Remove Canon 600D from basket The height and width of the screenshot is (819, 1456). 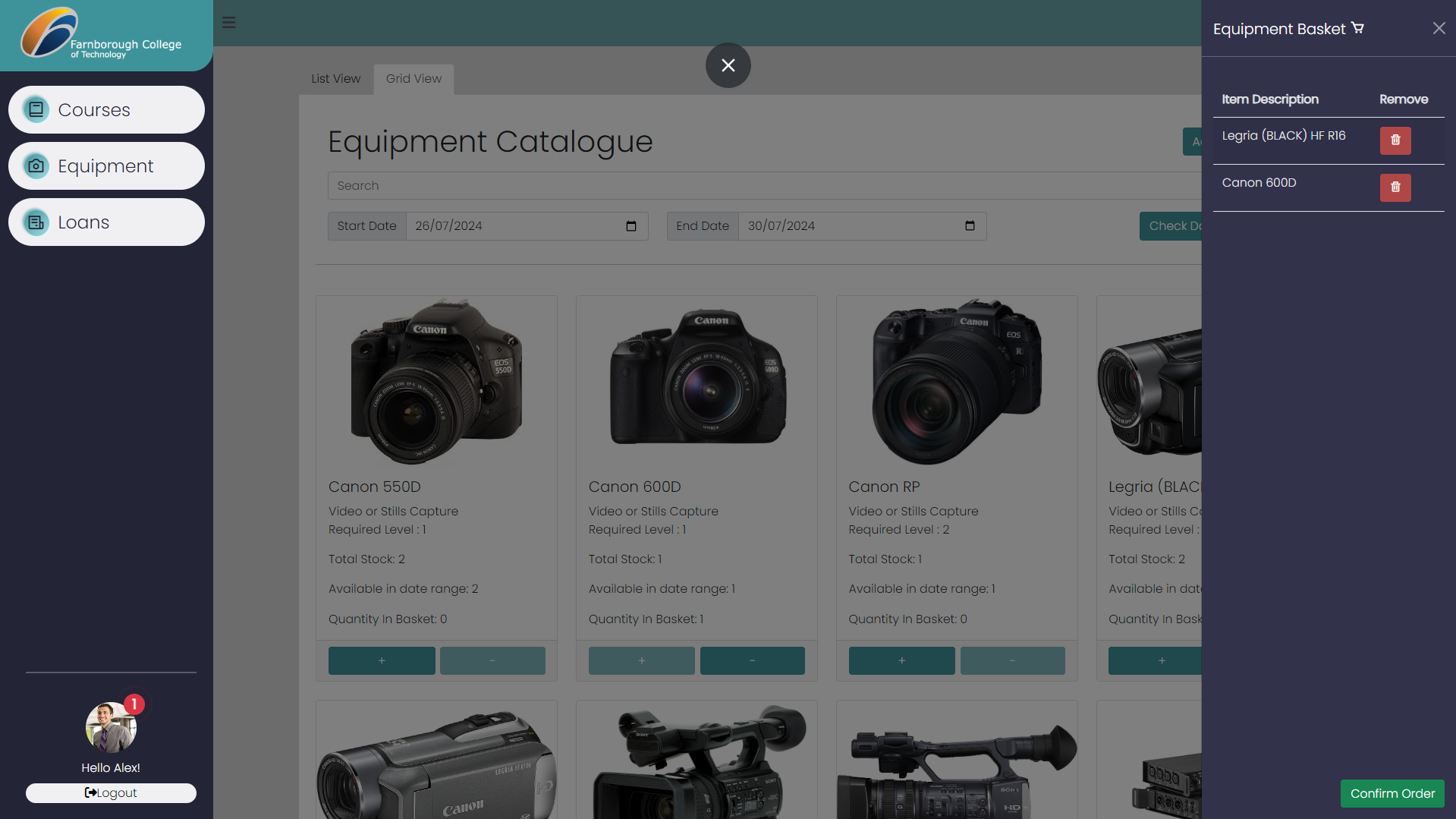(1395, 187)
